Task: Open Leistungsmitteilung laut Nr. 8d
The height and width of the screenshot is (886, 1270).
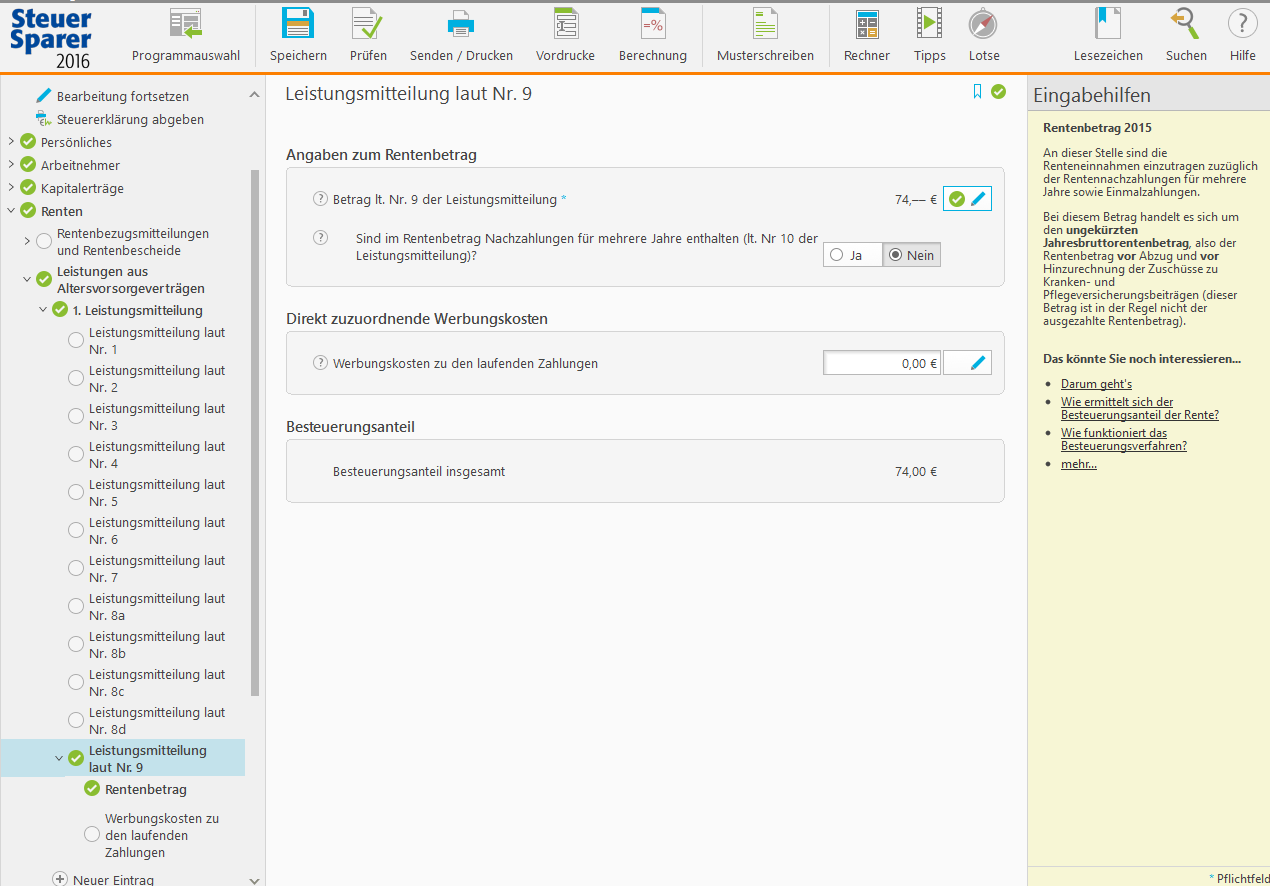Action: pyautogui.click(x=157, y=721)
